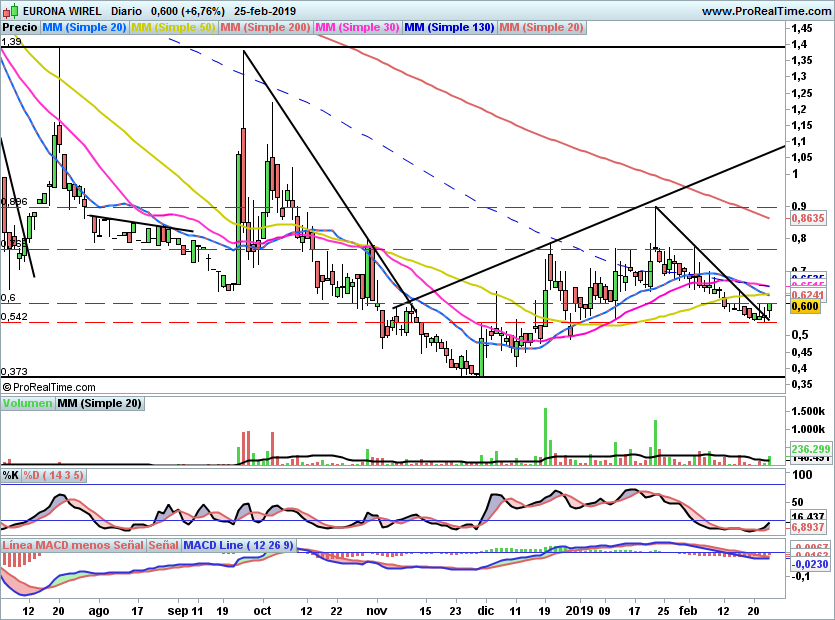This screenshot has height=620, width=835.
Task: Click the Señal label in MACD panel
Action: (163, 545)
